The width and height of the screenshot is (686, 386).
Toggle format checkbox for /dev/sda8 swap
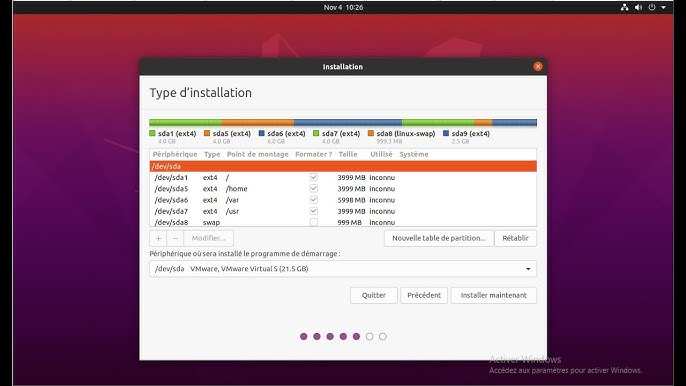314,222
